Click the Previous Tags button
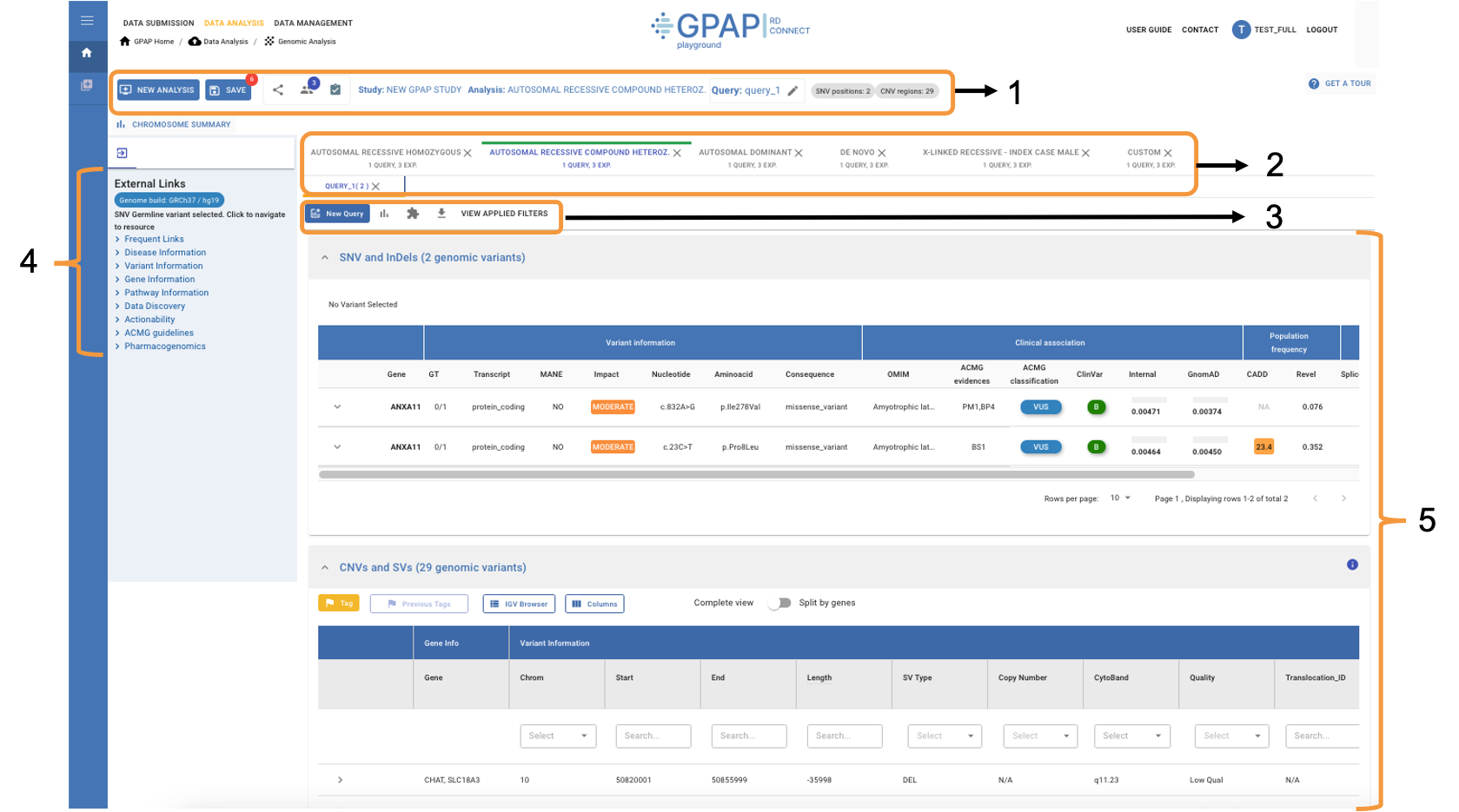The width and height of the screenshot is (1459, 812). 419,604
